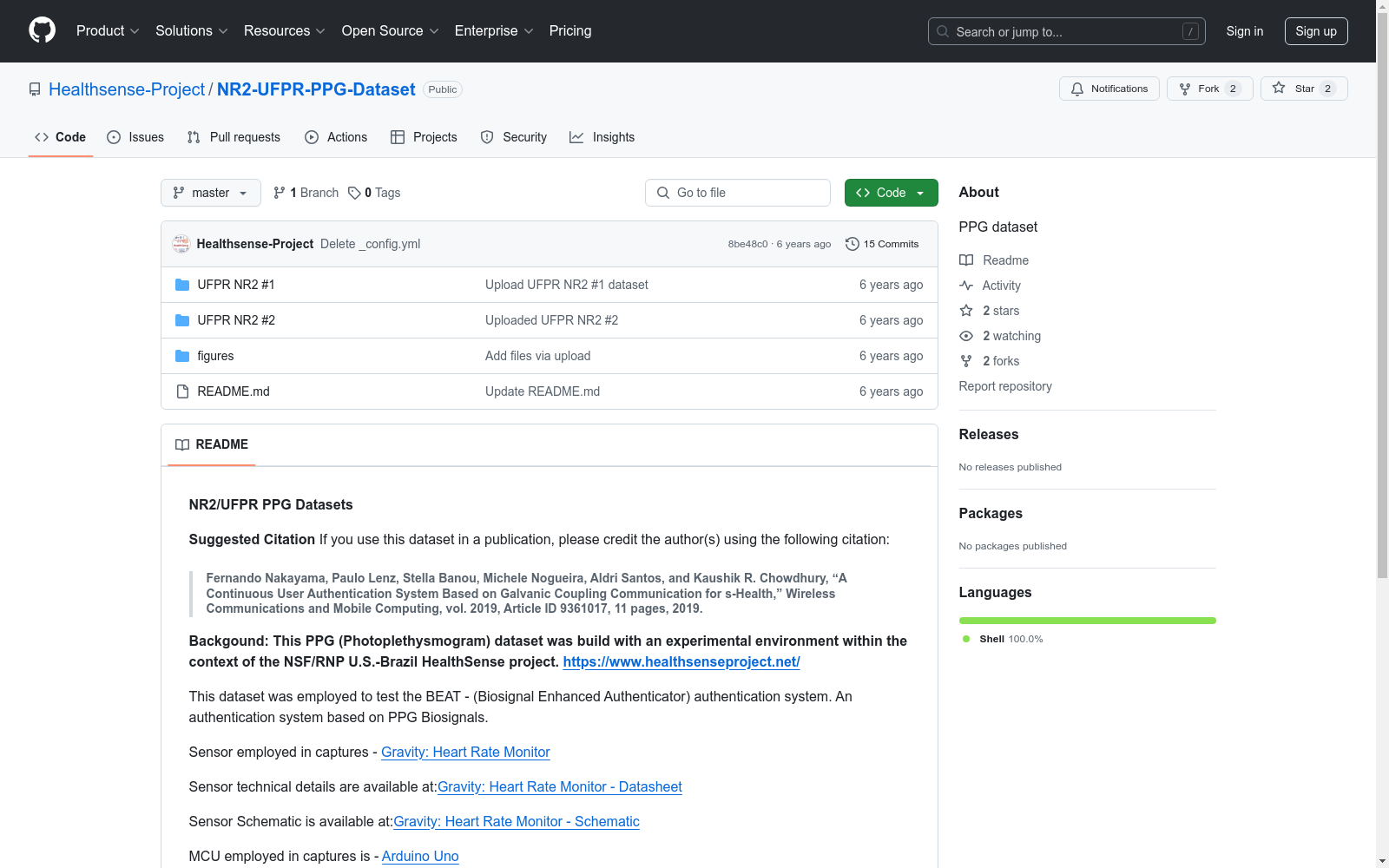
Task: Expand the Enterprise dropdown
Action: 494,31
